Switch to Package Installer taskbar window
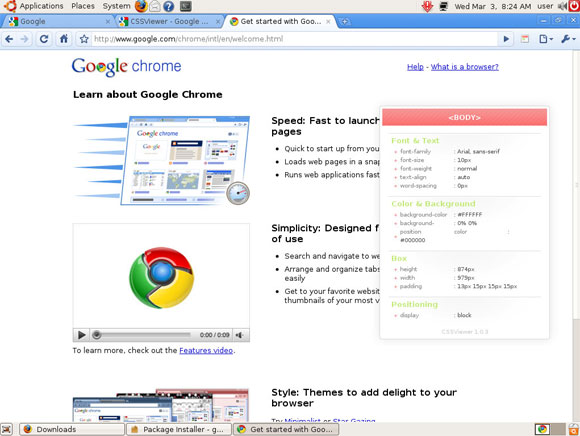Screen dimensions: 580x436 point(179,429)
